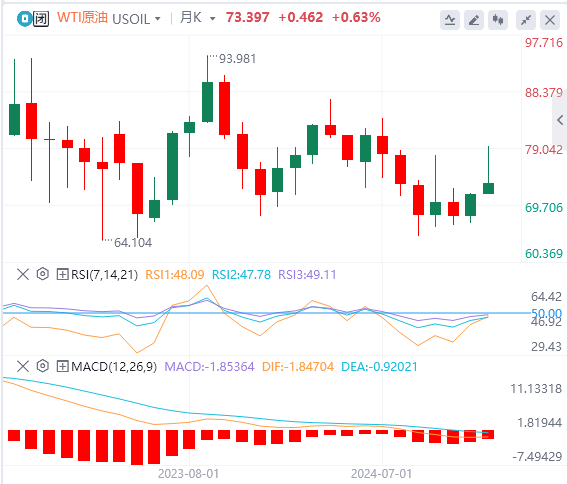Click the 2023-08-01 date label
The width and height of the screenshot is (567, 484).
(x=188, y=474)
